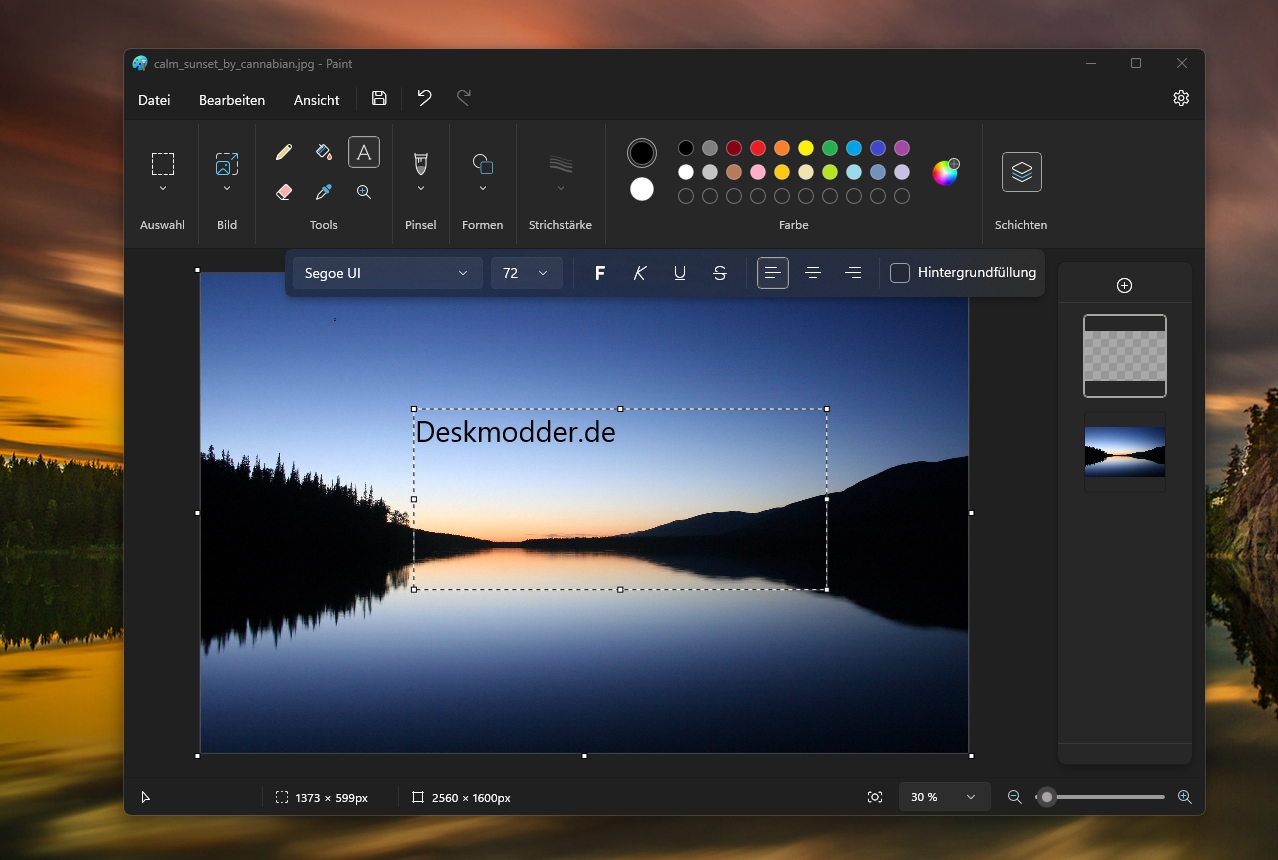Select the Text tool
This screenshot has height=860, width=1278.
pyautogui.click(x=364, y=152)
